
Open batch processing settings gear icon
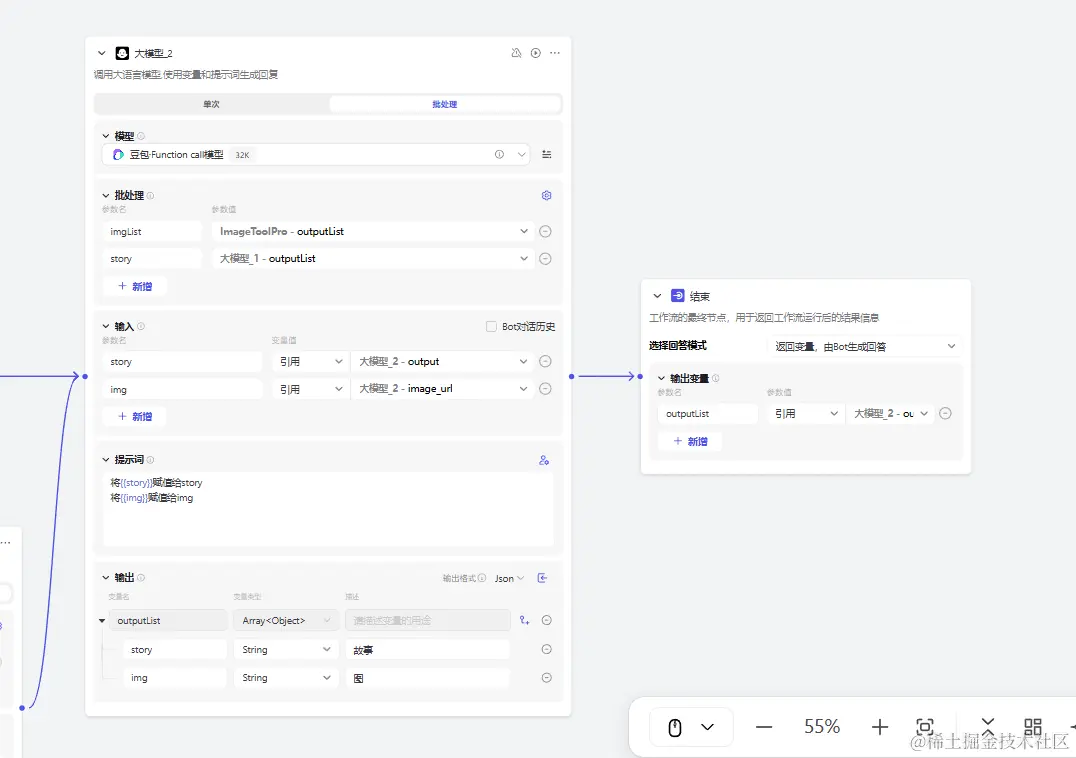coord(546,196)
